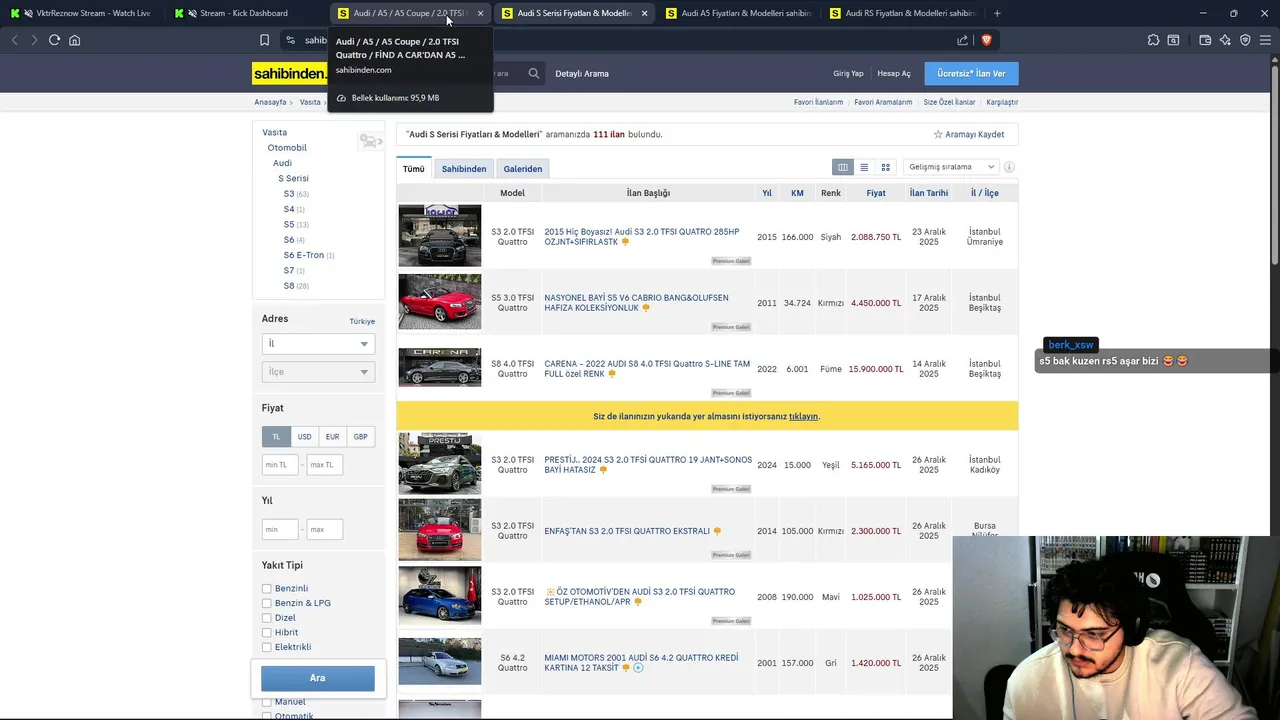Switch to Audi A5 Fiyatları browser tab
Viewport: 1280px width, 720px height.
click(738, 13)
